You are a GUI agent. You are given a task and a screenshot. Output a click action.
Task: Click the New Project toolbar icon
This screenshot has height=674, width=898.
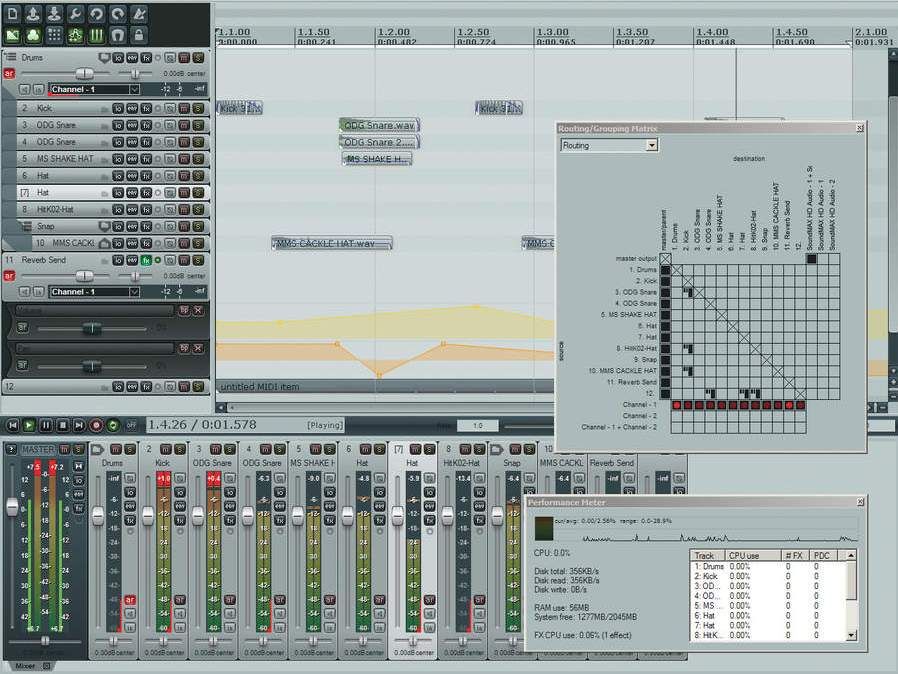(x=13, y=14)
